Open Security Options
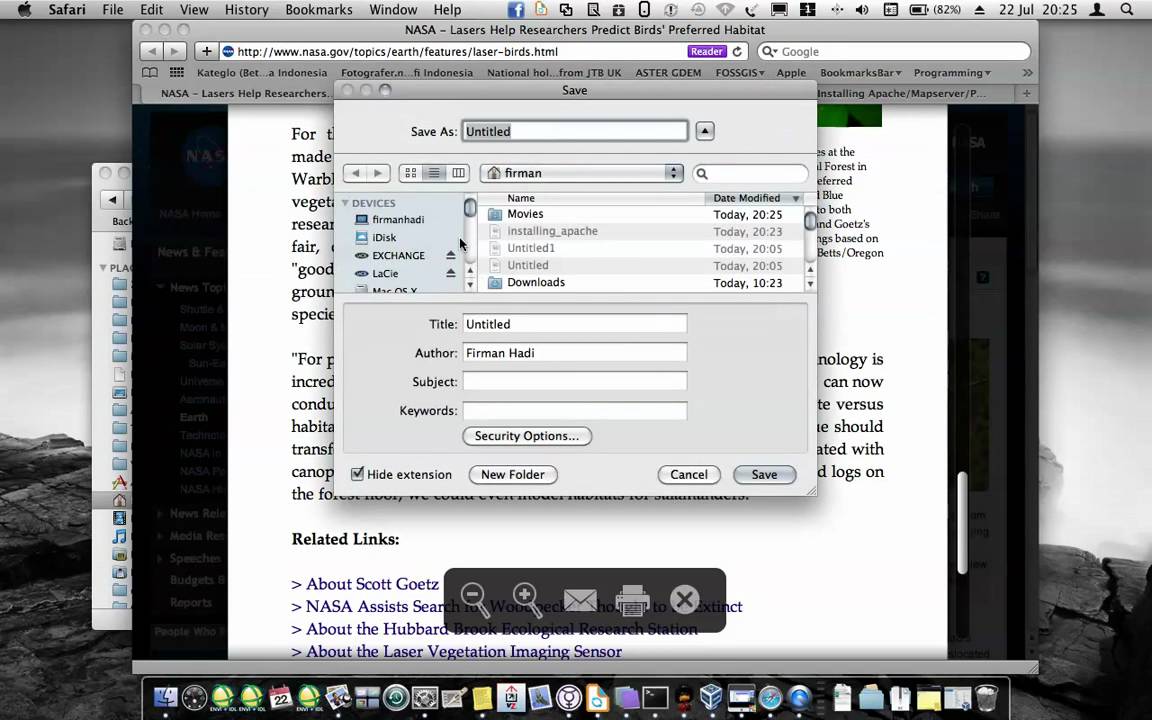The width and height of the screenshot is (1152, 720). 527,436
